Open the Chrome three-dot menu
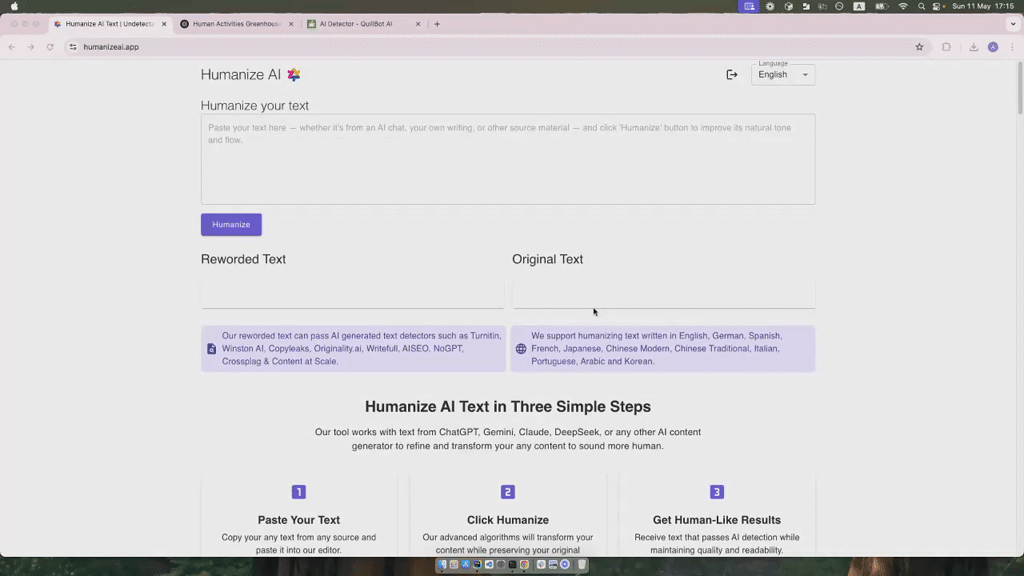1024x576 pixels. click(1012, 47)
